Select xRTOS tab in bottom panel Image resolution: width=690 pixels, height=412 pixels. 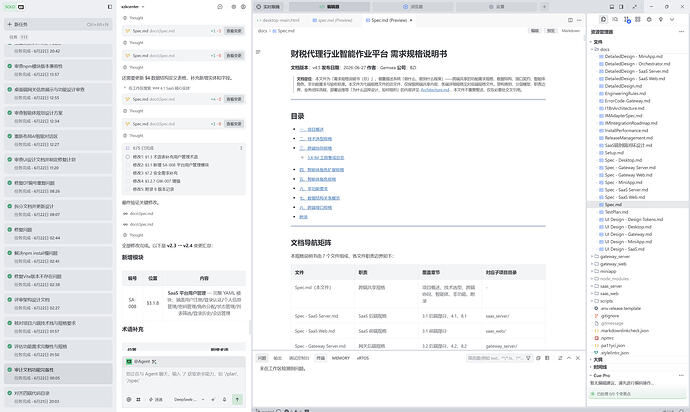[363, 358]
